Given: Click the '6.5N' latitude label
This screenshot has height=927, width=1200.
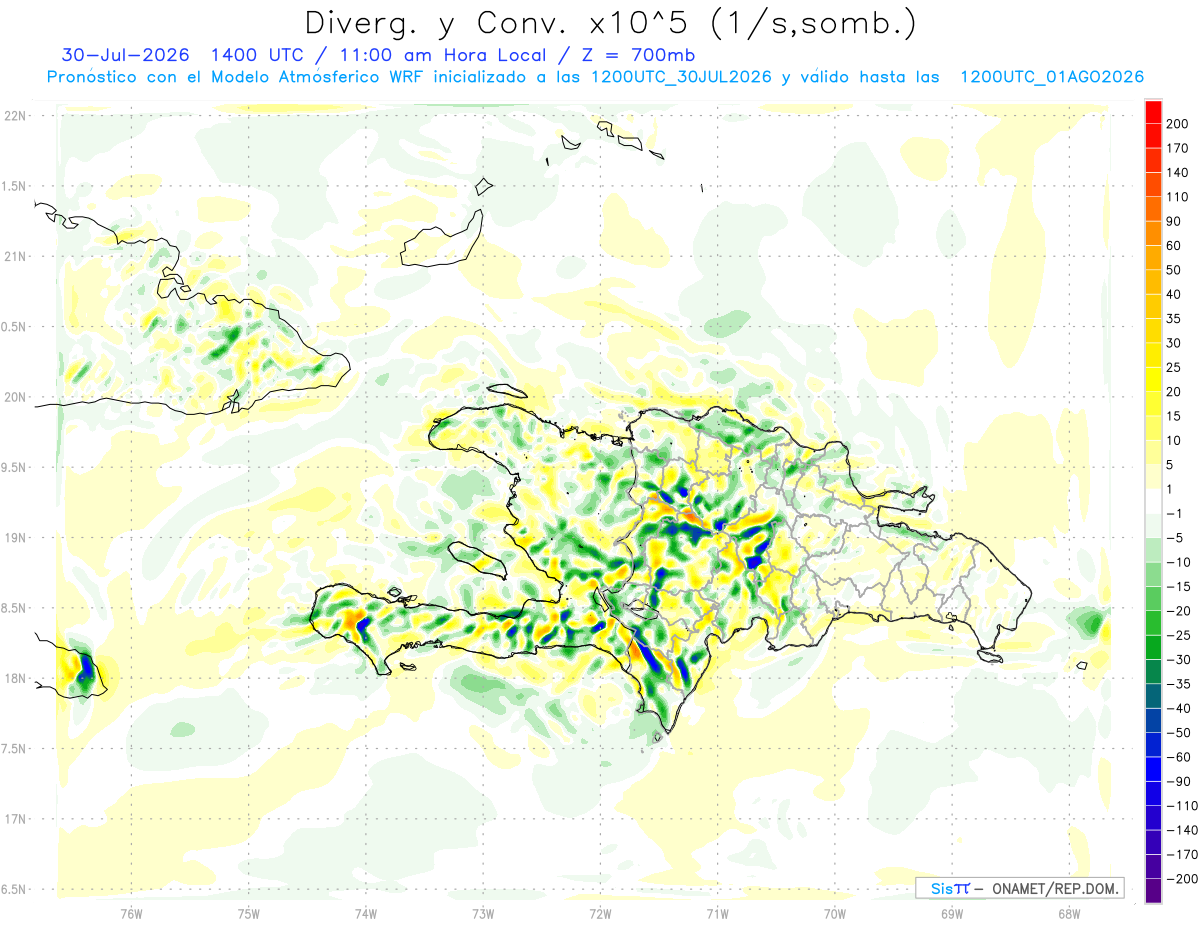Looking at the screenshot, I should (14, 889).
